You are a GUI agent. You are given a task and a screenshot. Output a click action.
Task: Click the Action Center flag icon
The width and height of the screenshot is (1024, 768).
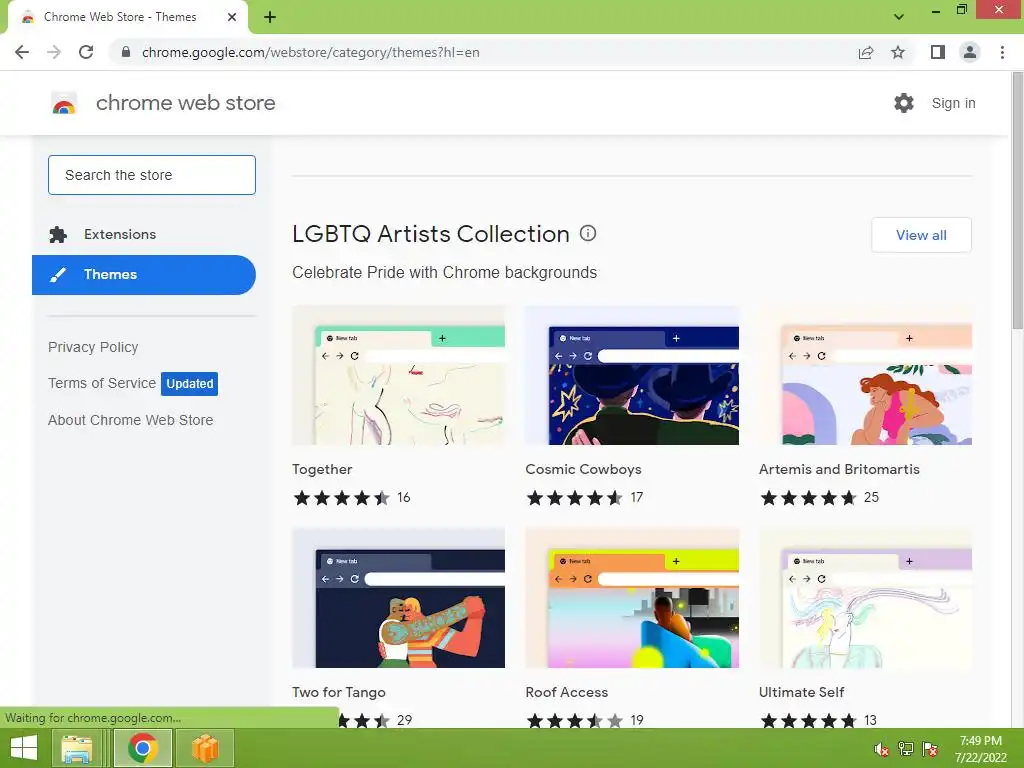click(x=930, y=749)
